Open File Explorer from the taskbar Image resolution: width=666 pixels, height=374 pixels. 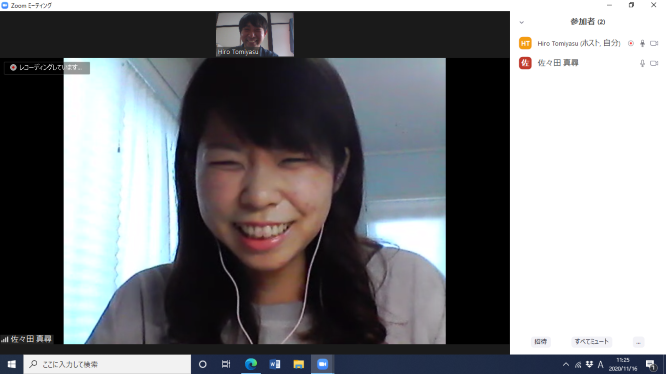coord(299,364)
